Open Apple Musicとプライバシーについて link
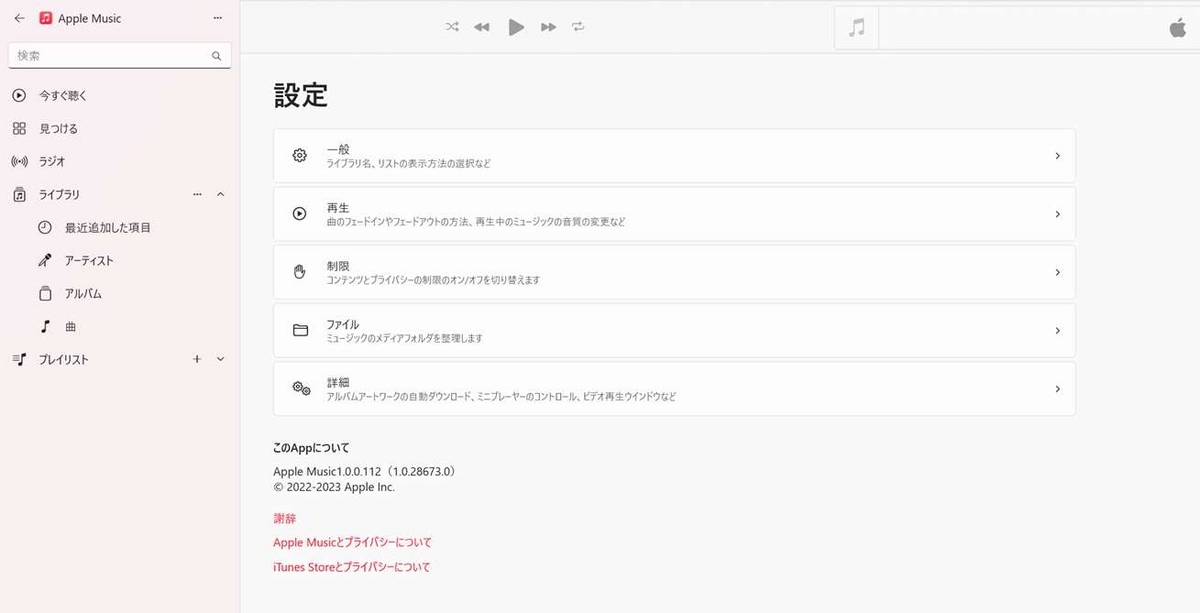Screen dimensions: 1200x613 coord(352,543)
